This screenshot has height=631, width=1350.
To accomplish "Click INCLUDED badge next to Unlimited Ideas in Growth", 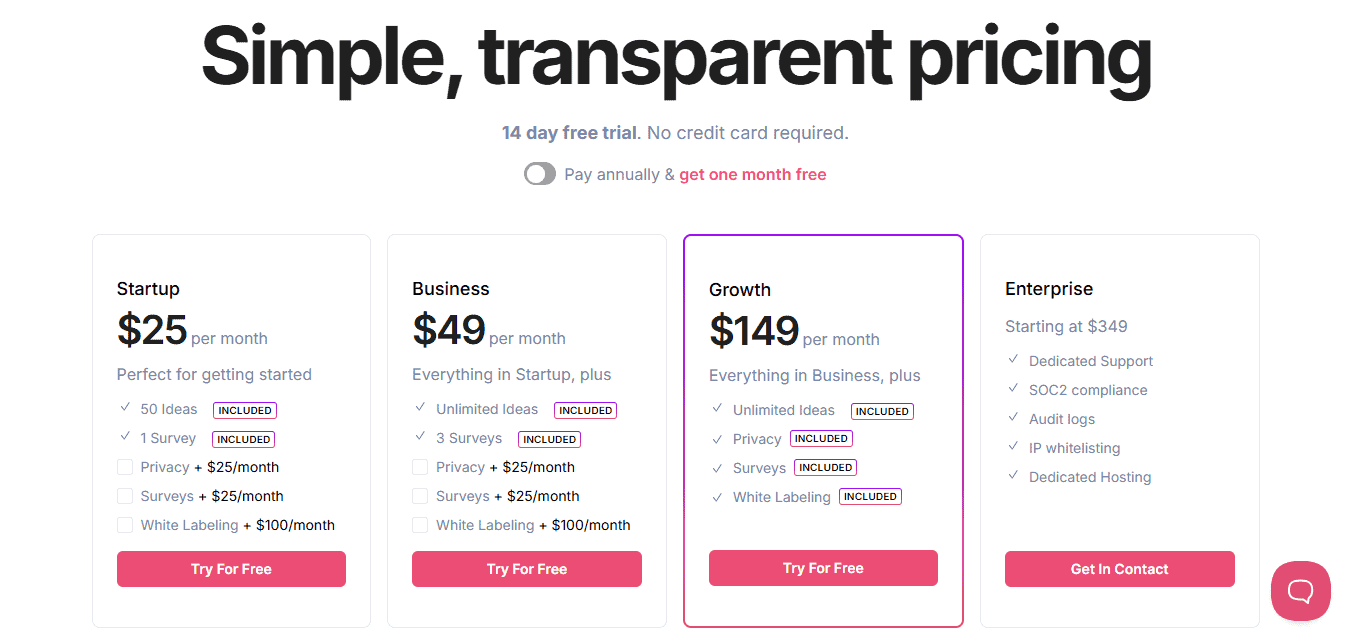I will tap(882, 411).
